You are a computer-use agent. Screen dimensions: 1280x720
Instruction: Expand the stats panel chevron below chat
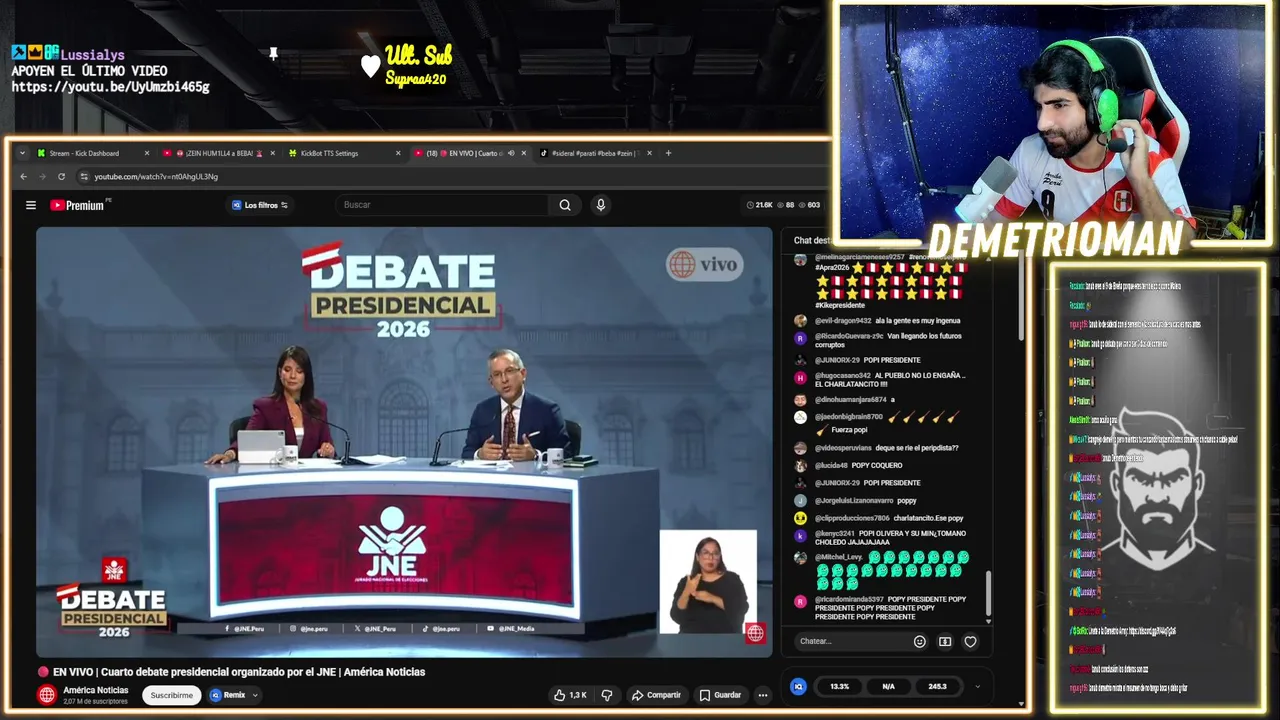[977, 686]
